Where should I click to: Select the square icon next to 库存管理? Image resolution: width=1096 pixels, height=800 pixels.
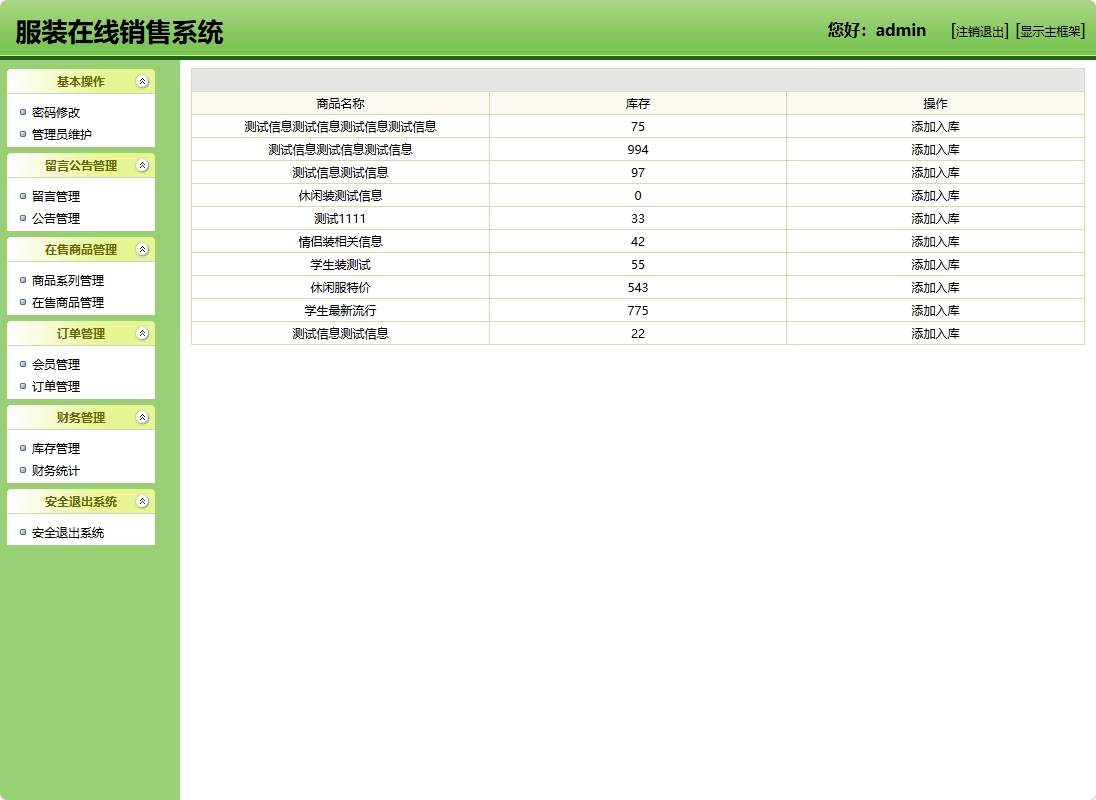[x=22, y=448]
